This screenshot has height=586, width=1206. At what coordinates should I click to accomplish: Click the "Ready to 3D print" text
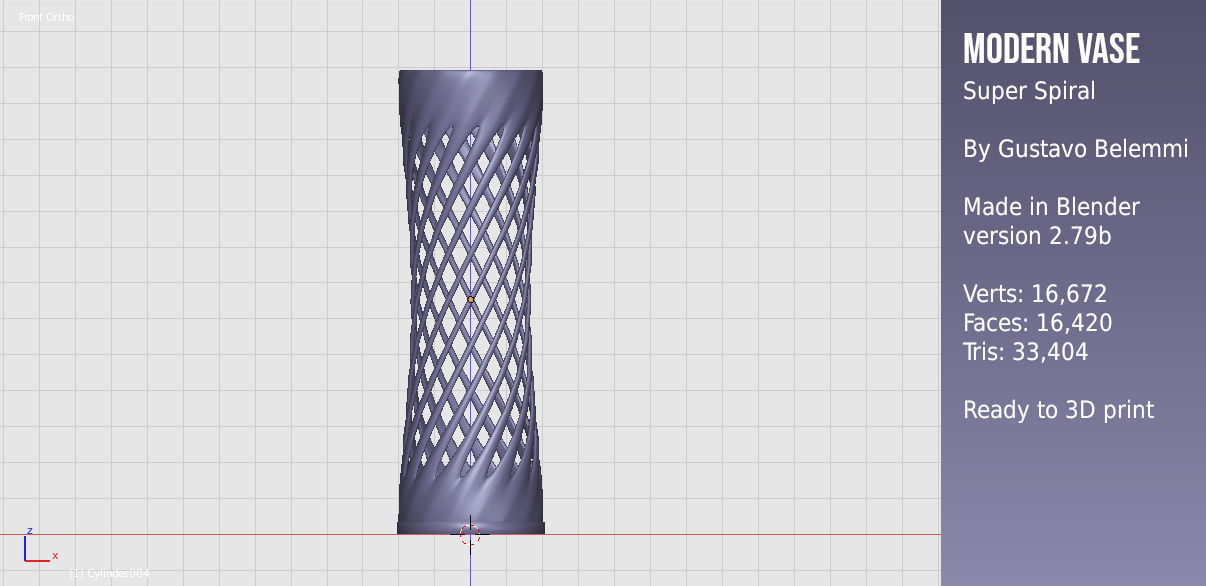tap(1058, 410)
